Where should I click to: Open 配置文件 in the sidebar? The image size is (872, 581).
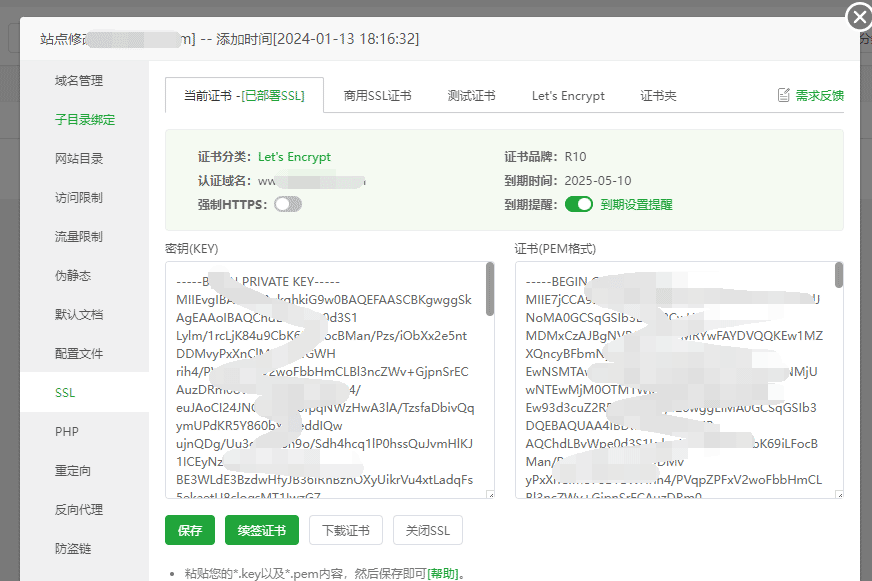[78, 353]
